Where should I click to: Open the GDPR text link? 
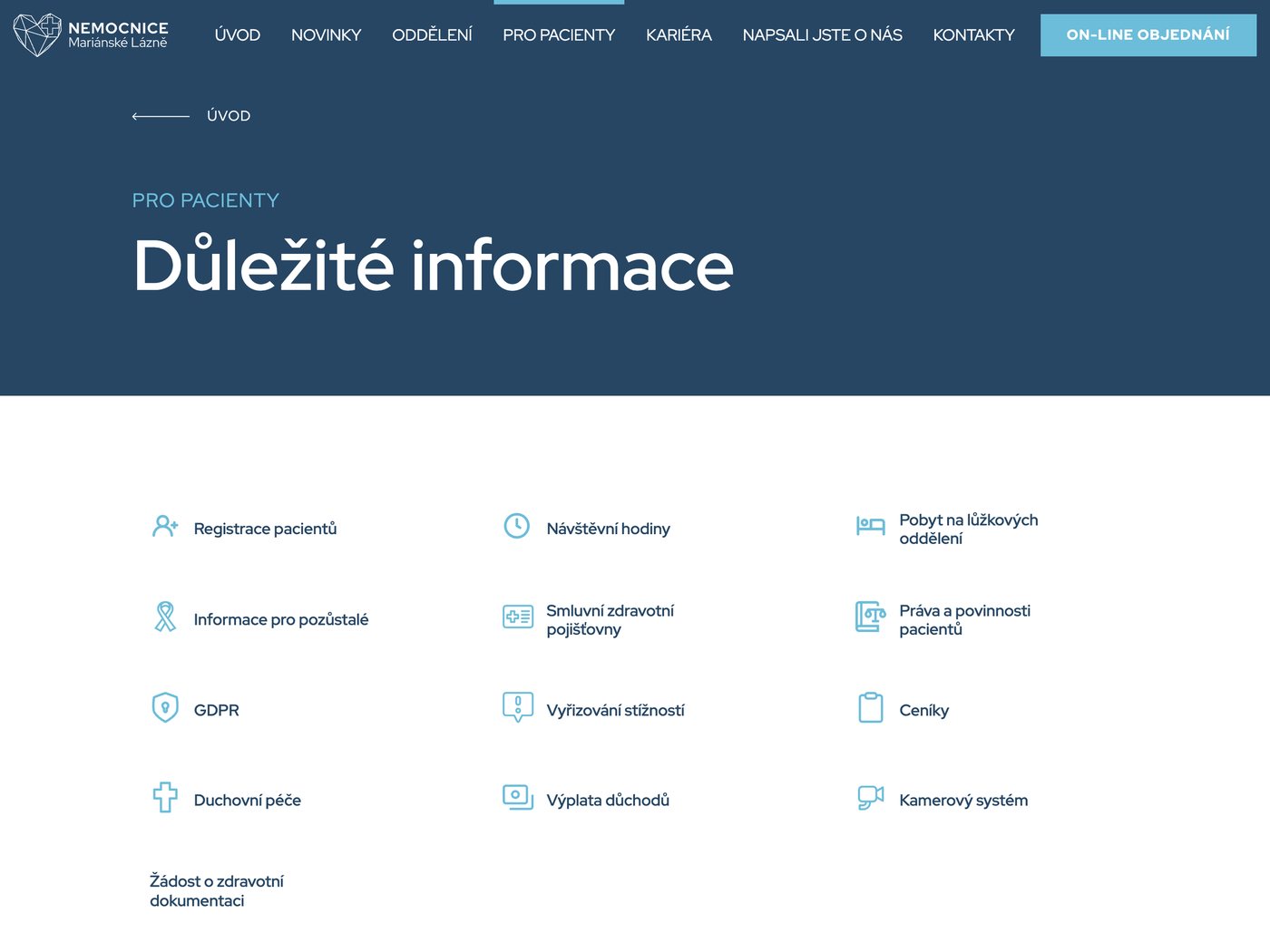click(217, 710)
